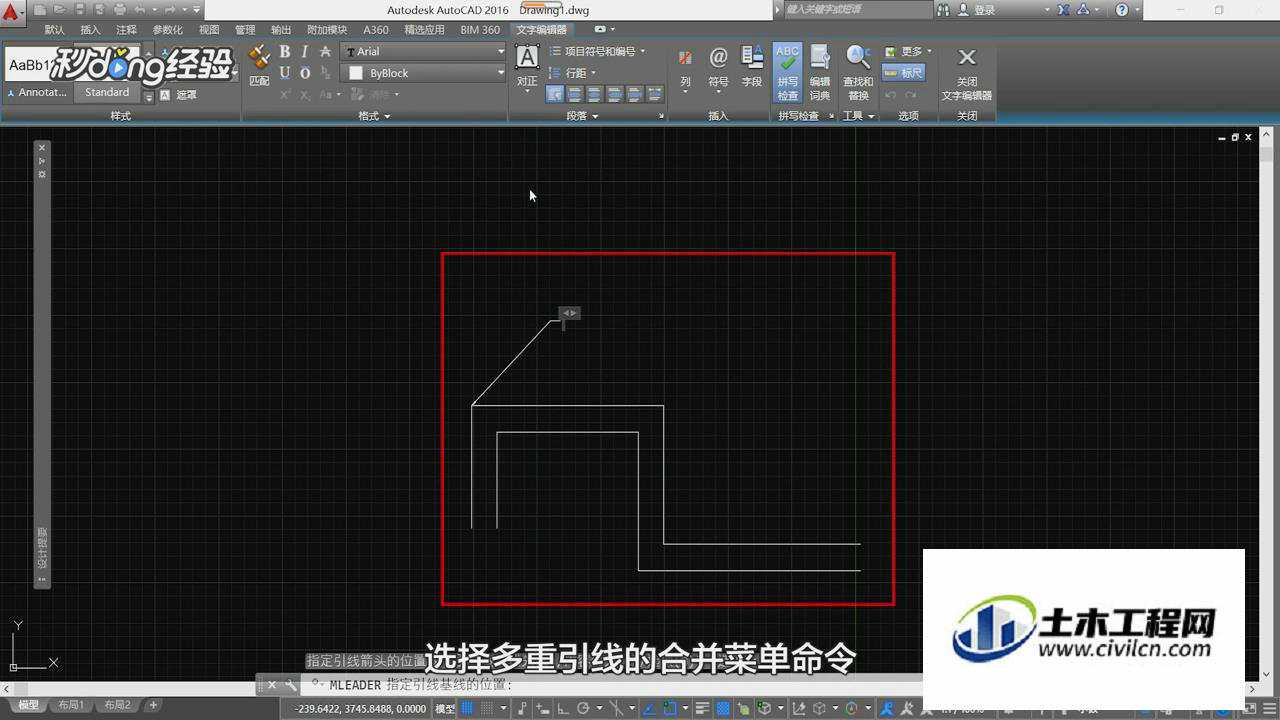Screen dimensions: 1280x720
Task: Open the Quick Access customize dropdown
Action: [x=197, y=10]
